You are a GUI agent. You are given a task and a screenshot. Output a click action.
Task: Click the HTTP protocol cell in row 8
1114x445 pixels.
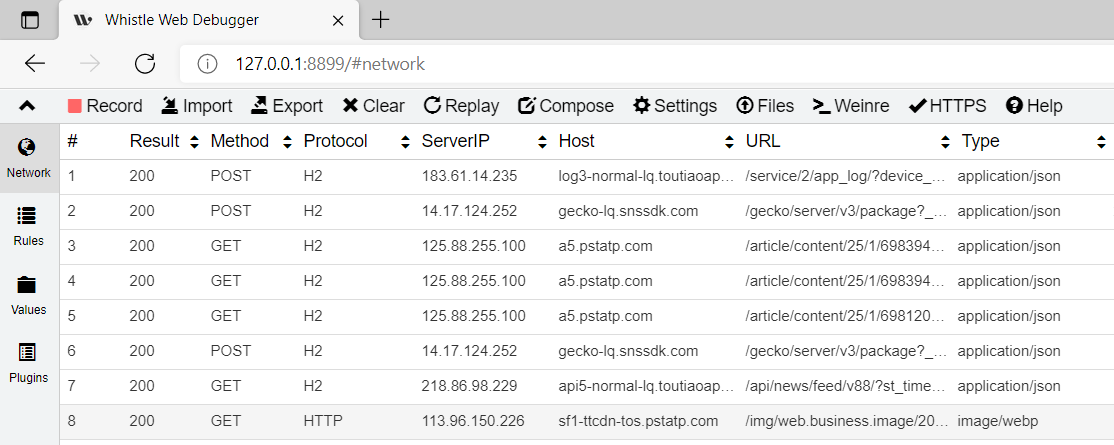(323, 421)
